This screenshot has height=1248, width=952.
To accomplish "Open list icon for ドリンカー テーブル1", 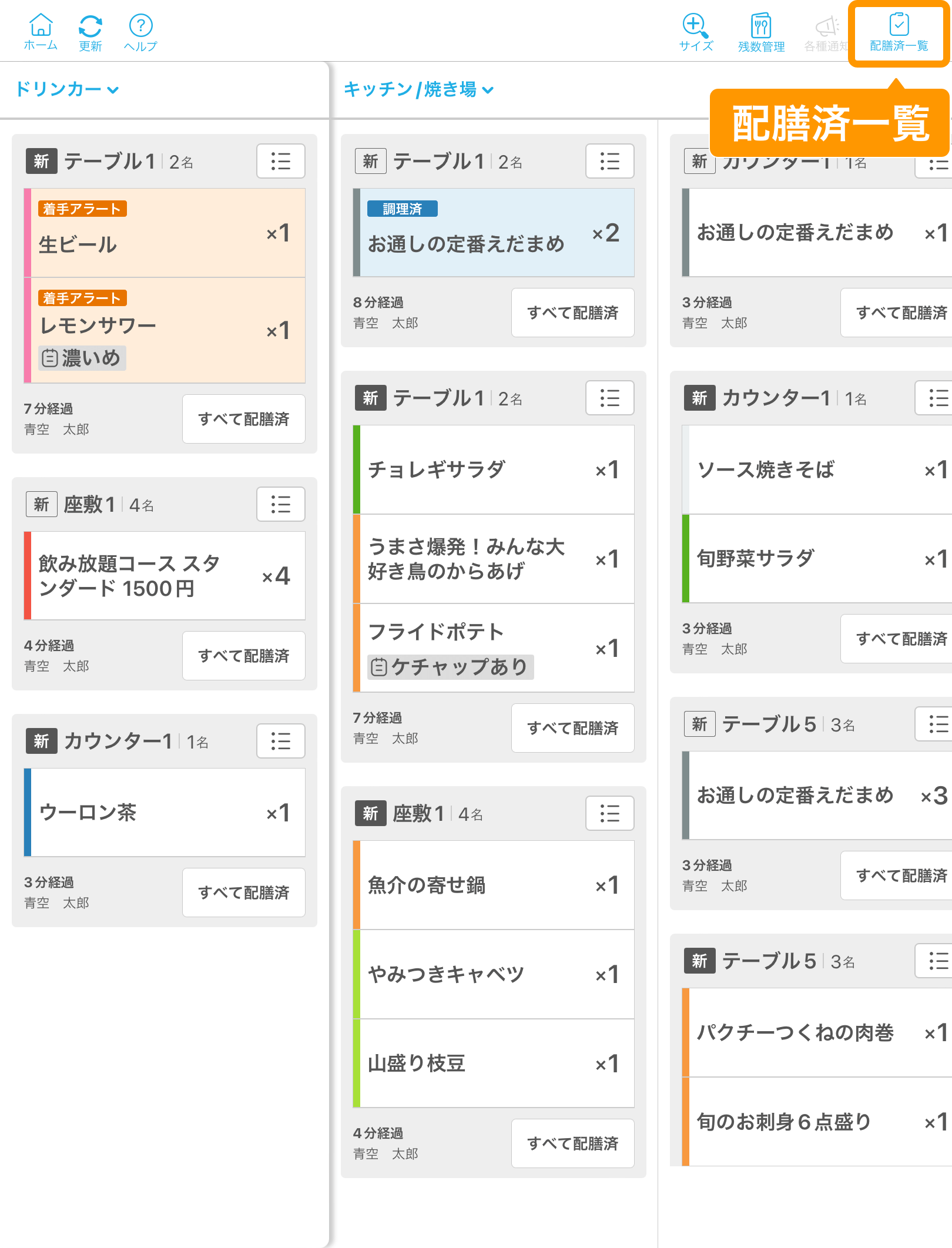I will coord(281,161).
